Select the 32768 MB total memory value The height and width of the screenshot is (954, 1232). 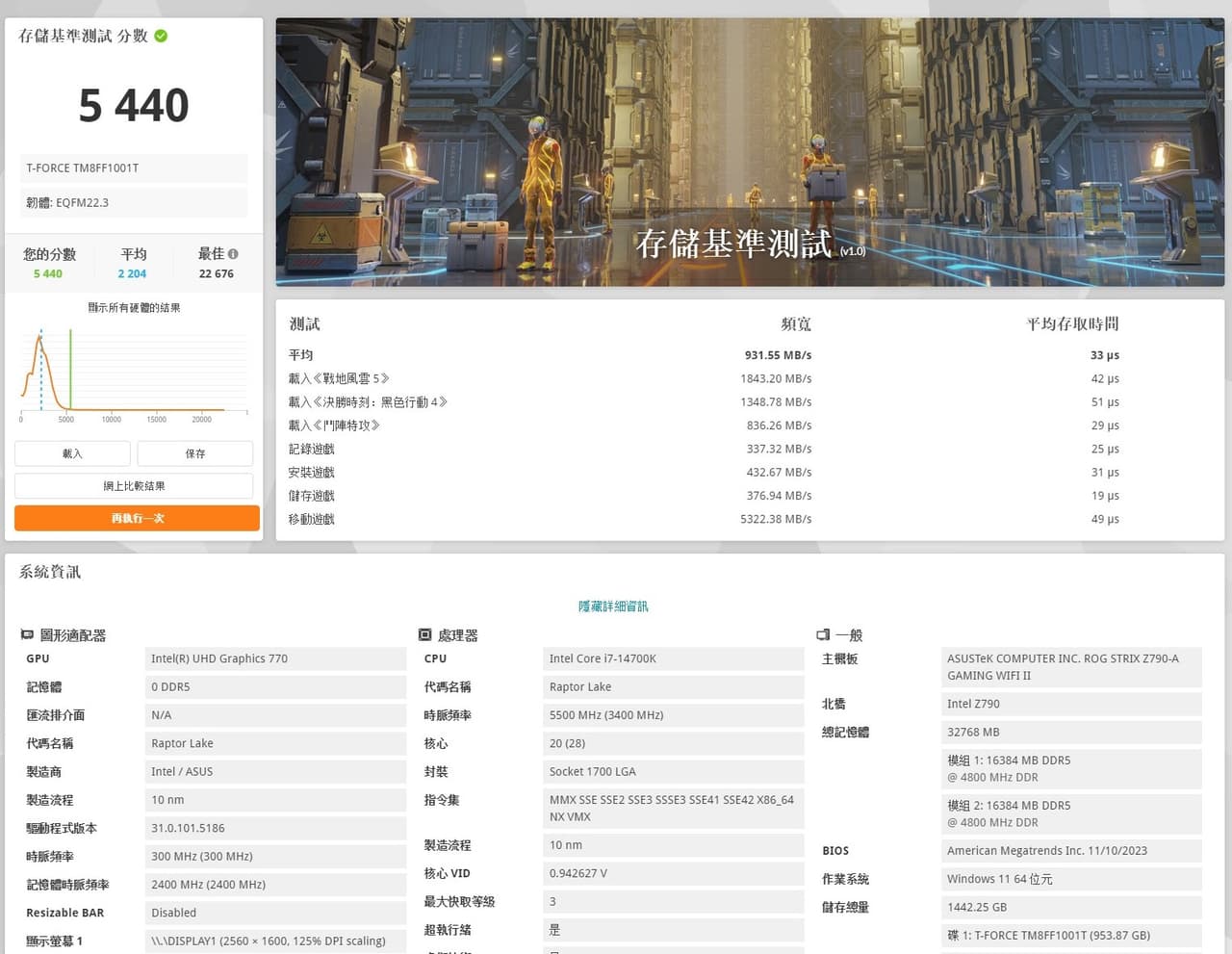(x=1071, y=732)
